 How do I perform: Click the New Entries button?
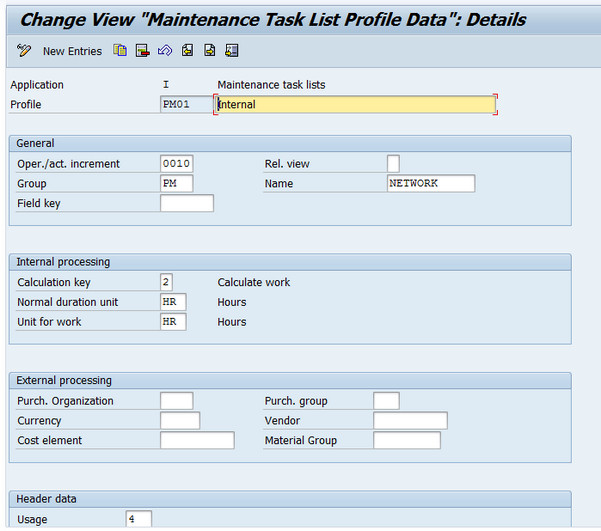click(x=72, y=51)
